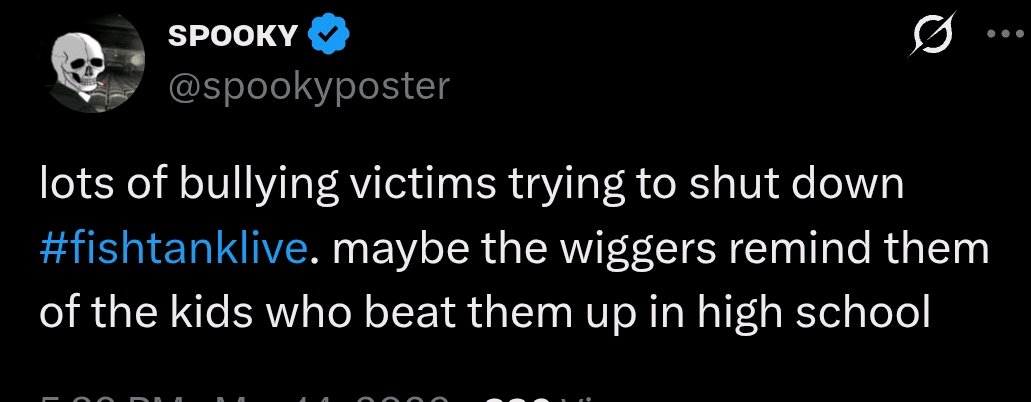Click the partially visible post timestamp
The width and height of the screenshot is (1031, 402).
[x=245, y=397]
